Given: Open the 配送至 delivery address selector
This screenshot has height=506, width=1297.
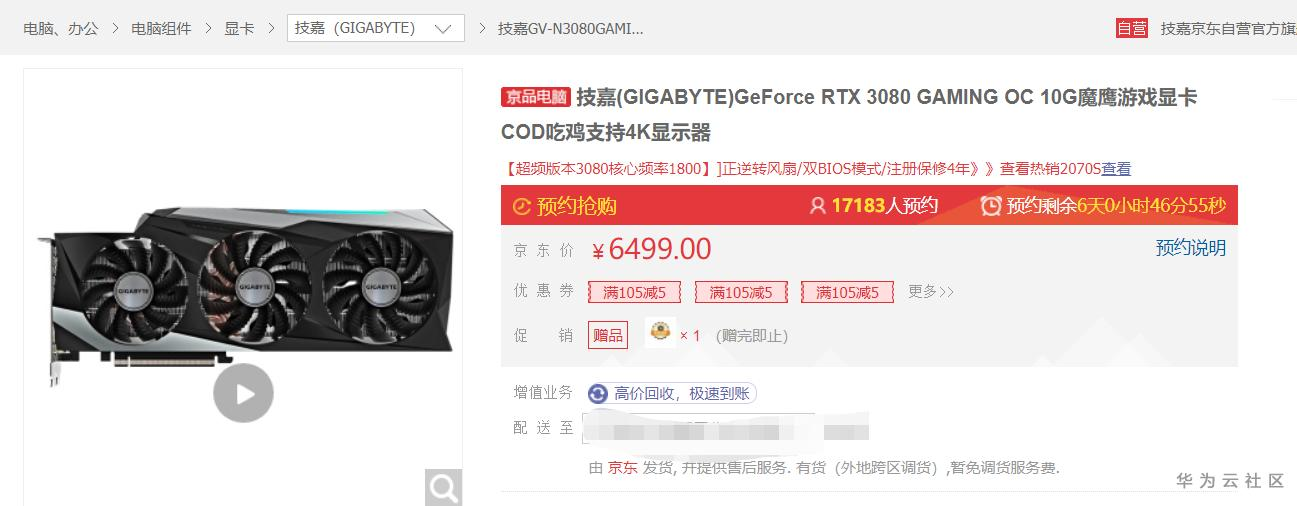Looking at the screenshot, I should pos(726,428).
